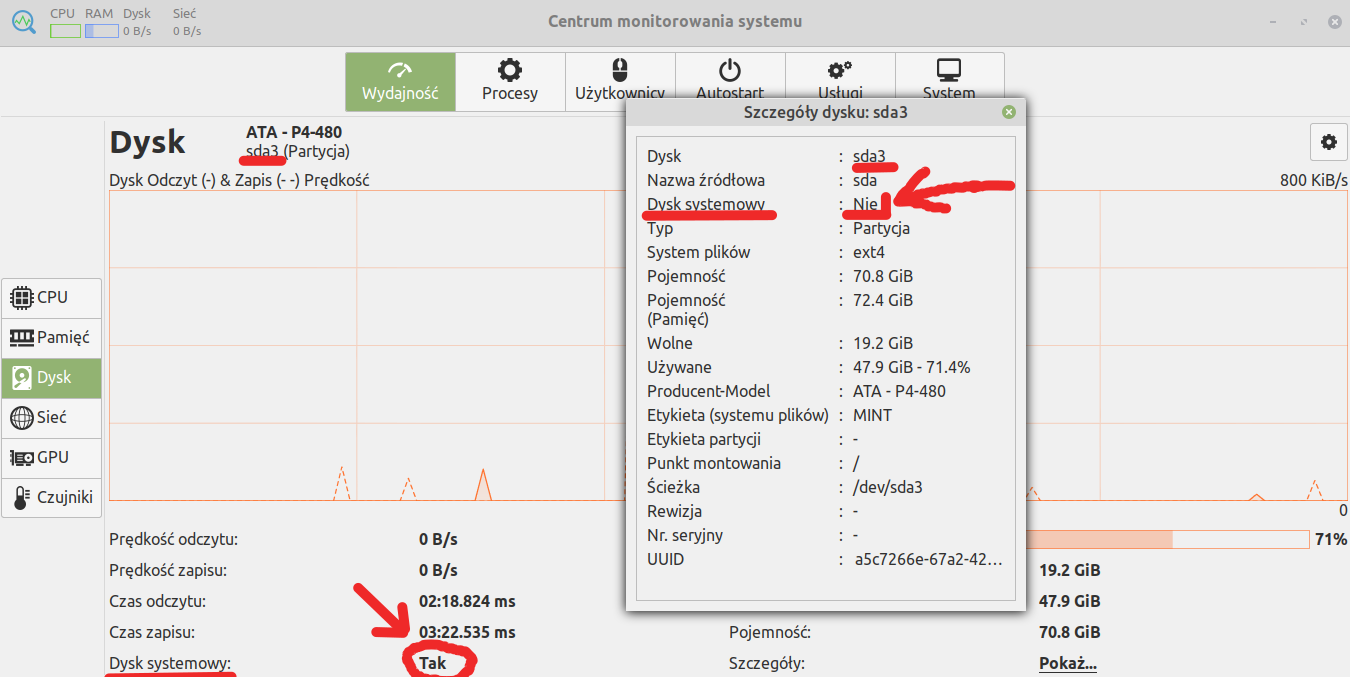Click the Pojemność value 72.4 GiB

883,300
